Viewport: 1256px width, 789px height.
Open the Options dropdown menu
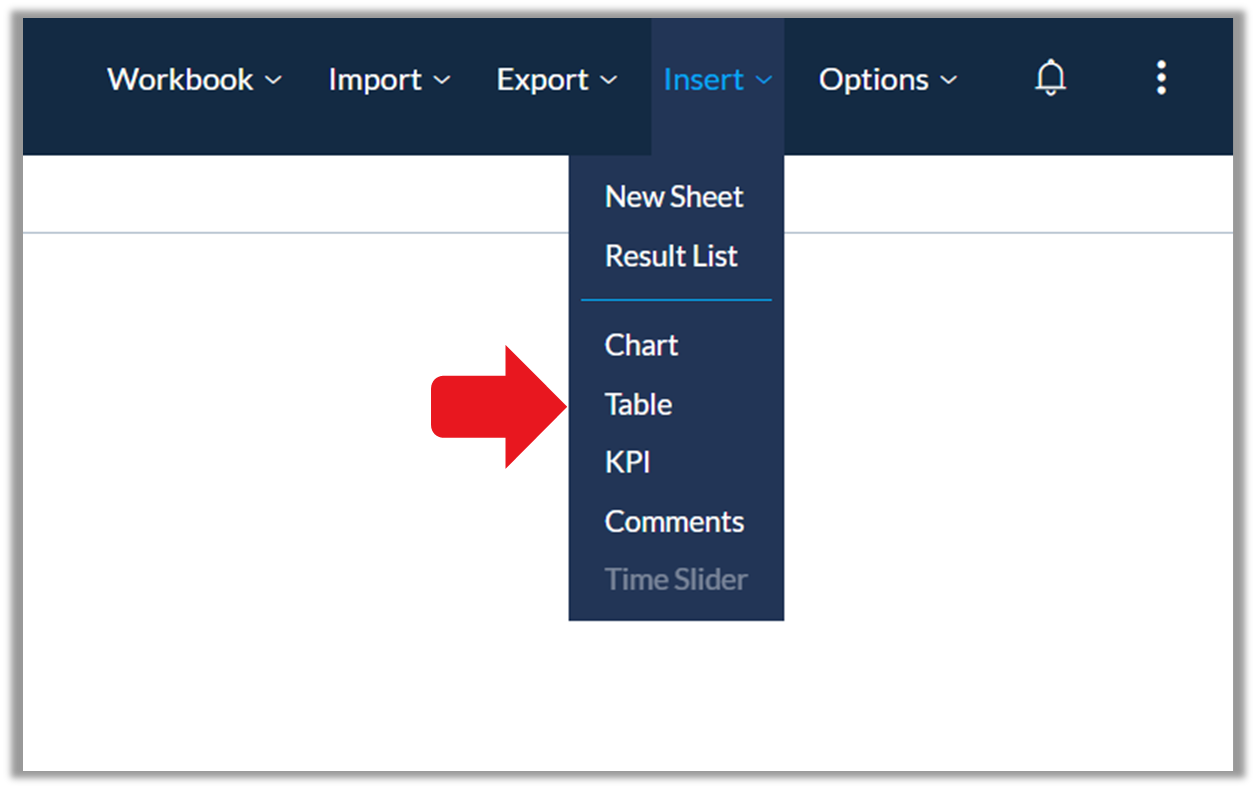click(x=888, y=79)
